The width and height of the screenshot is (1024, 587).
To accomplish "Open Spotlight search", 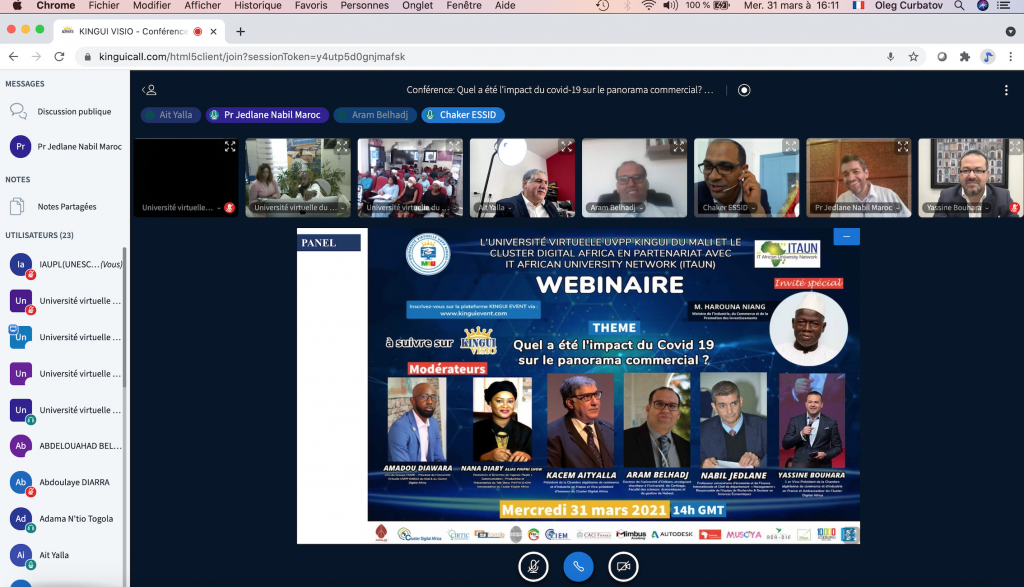I will tap(959, 5).
